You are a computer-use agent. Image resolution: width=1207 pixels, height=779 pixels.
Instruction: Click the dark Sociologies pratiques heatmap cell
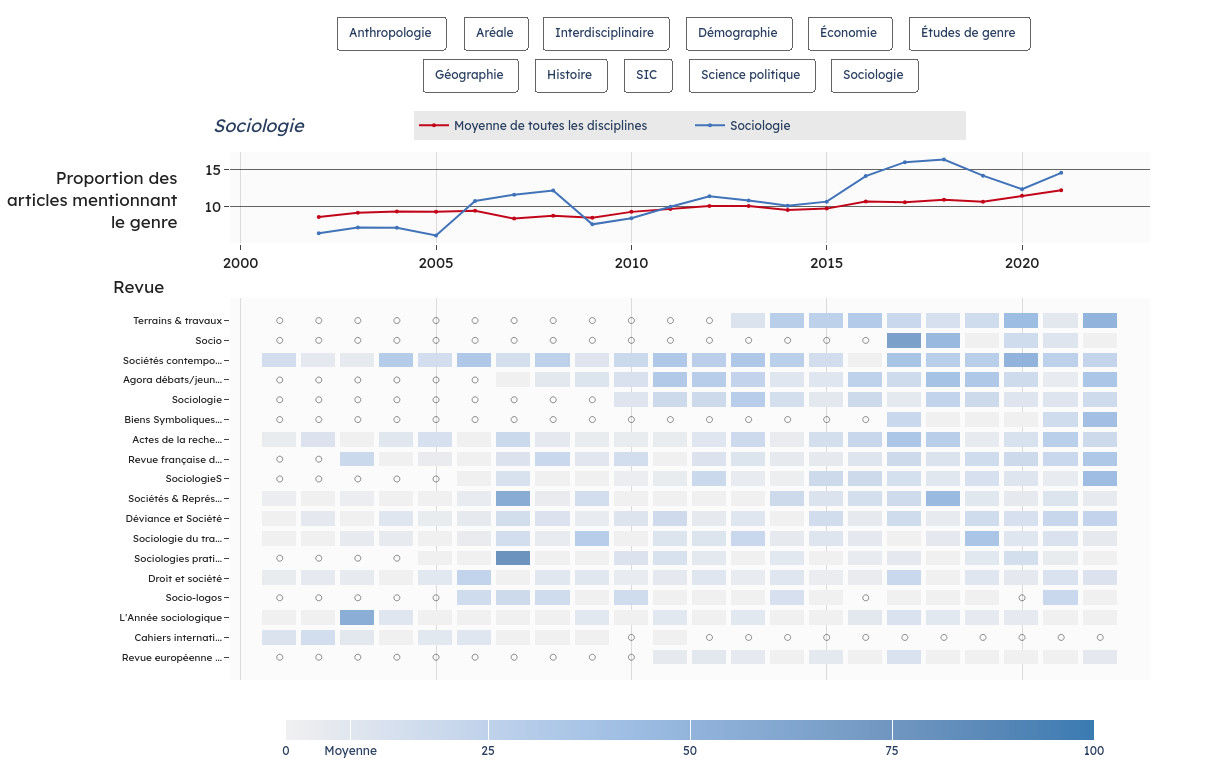[x=513, y=558]
